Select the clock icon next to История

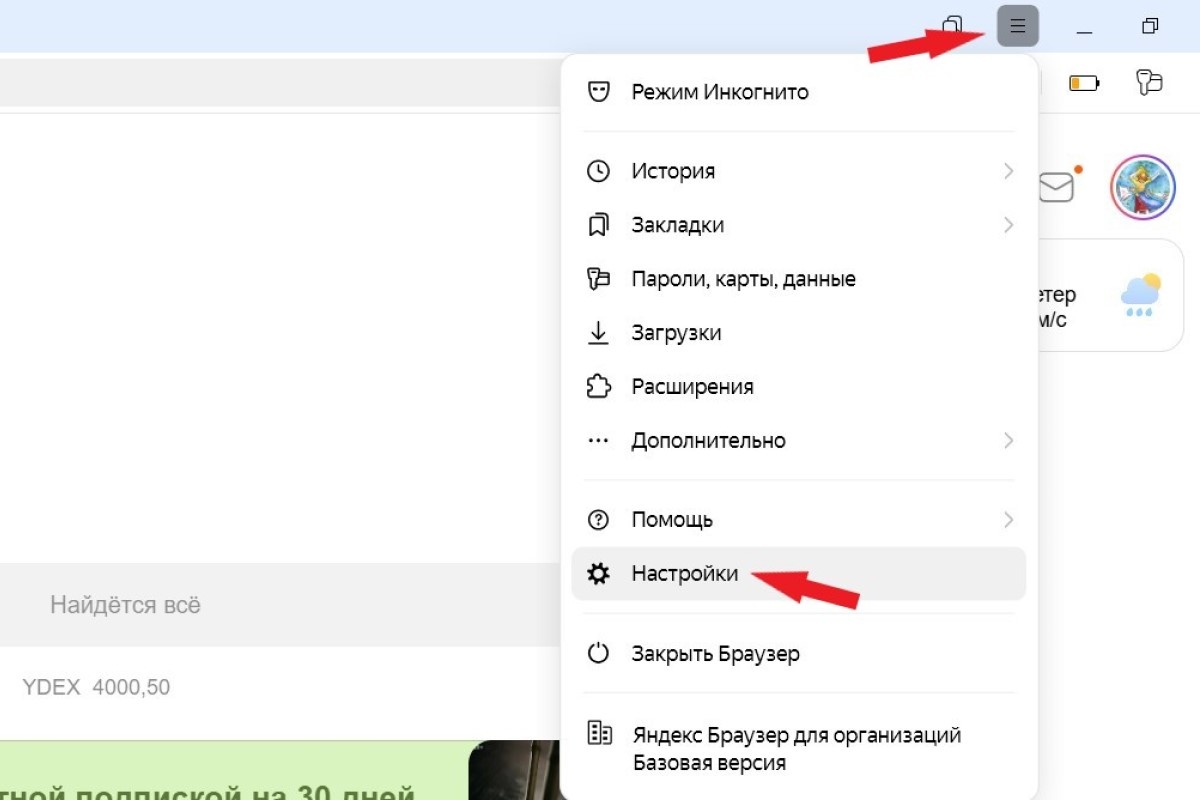[x=598, y=171]
